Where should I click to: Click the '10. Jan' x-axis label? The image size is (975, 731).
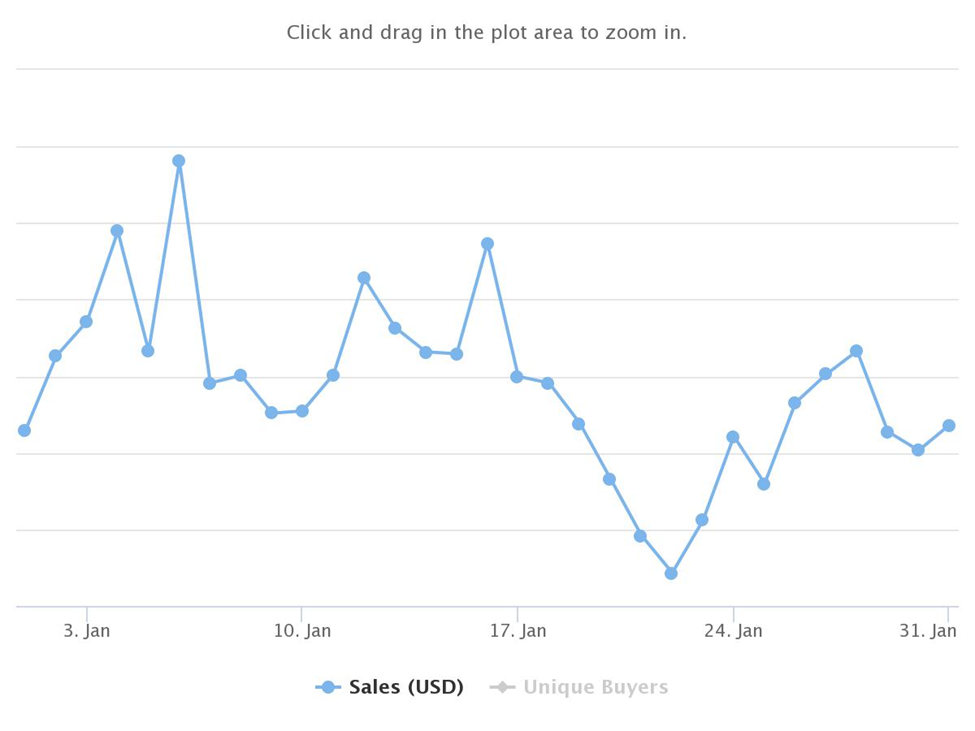(302, 631)
